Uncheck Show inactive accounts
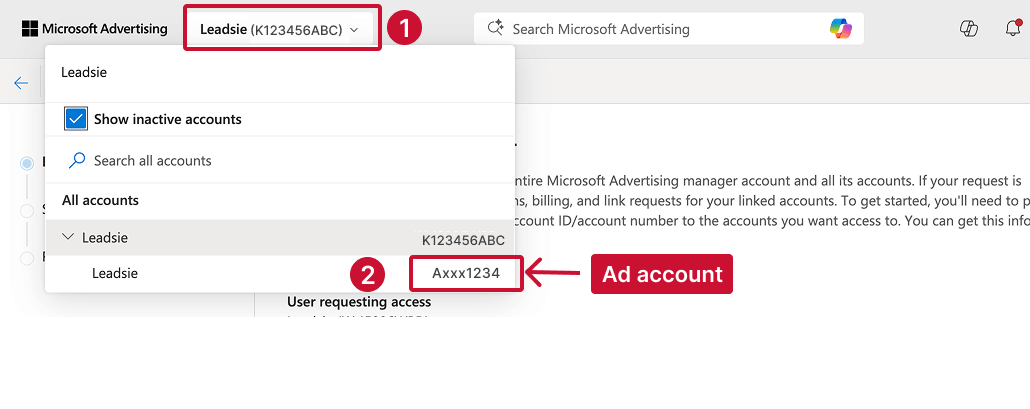The width and height of the screenshot is (1030, 409). tap(76, 119)
